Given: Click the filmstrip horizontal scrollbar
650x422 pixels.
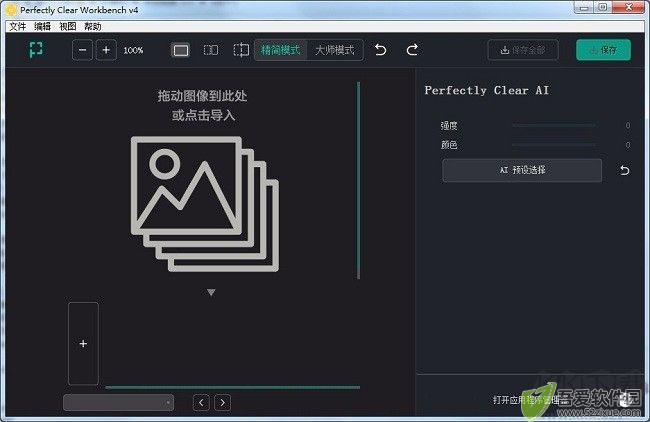Looking at the screenshot, I should click(233, 387).
